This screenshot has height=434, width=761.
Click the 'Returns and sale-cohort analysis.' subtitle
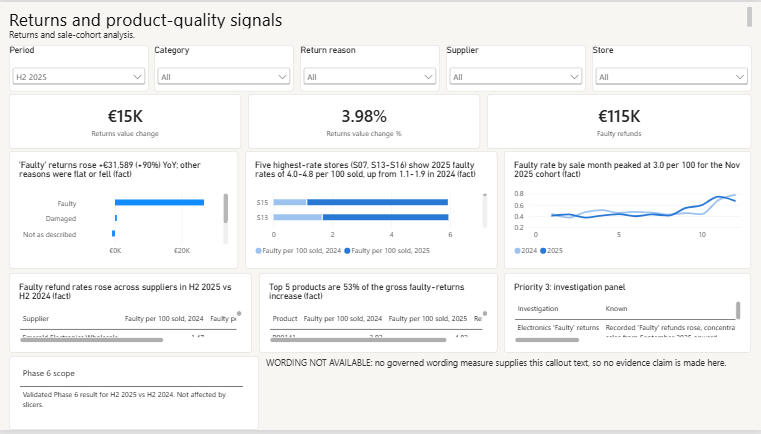(72, 35)
